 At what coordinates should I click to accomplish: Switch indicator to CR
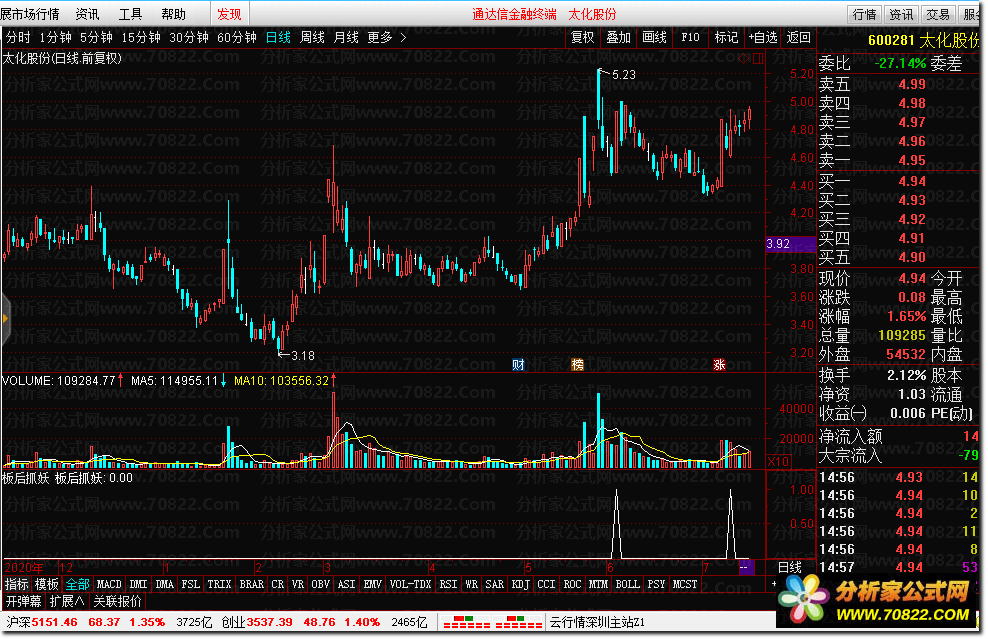click(x=278, y=584)
